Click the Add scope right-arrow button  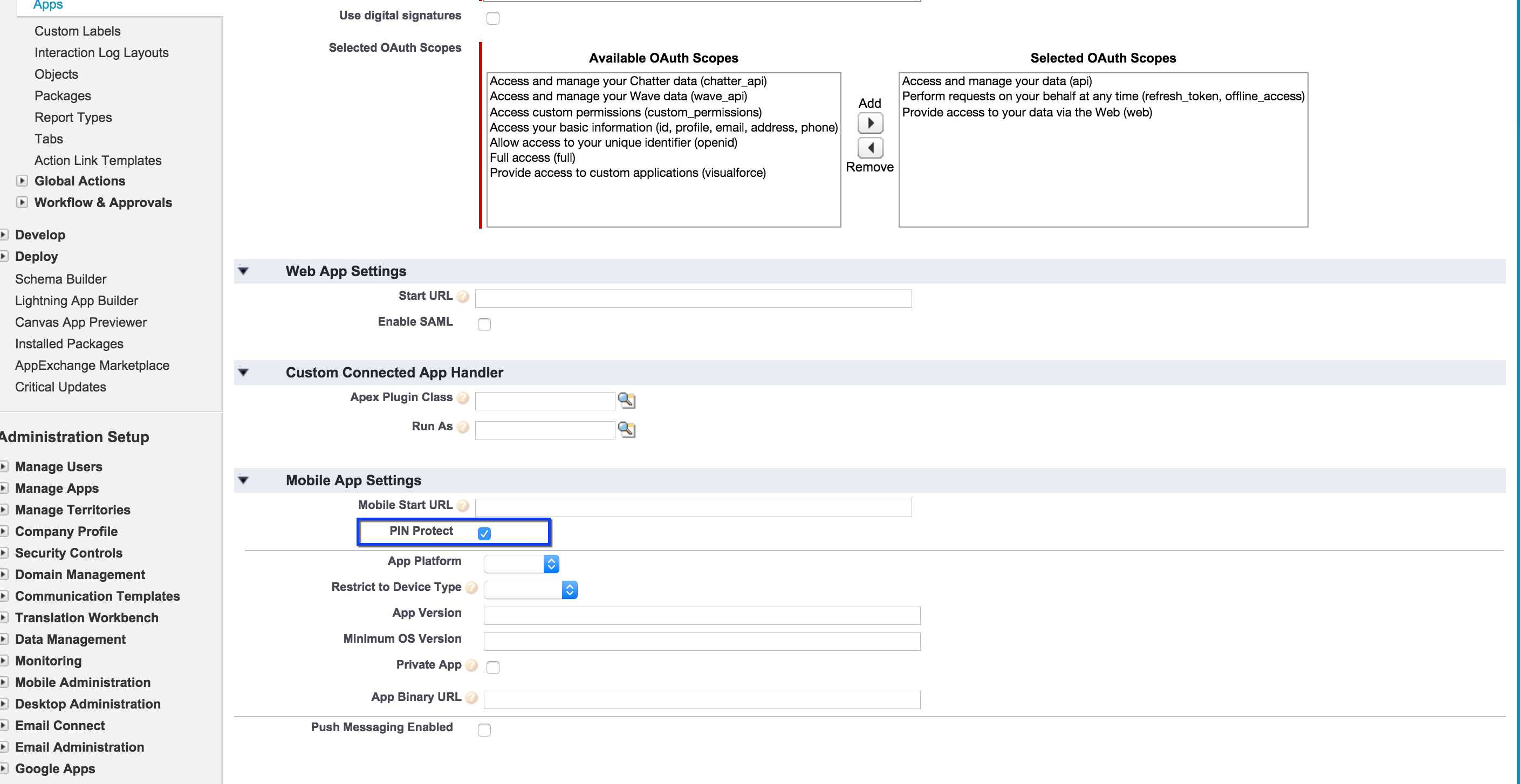click(x=869, y=123)
